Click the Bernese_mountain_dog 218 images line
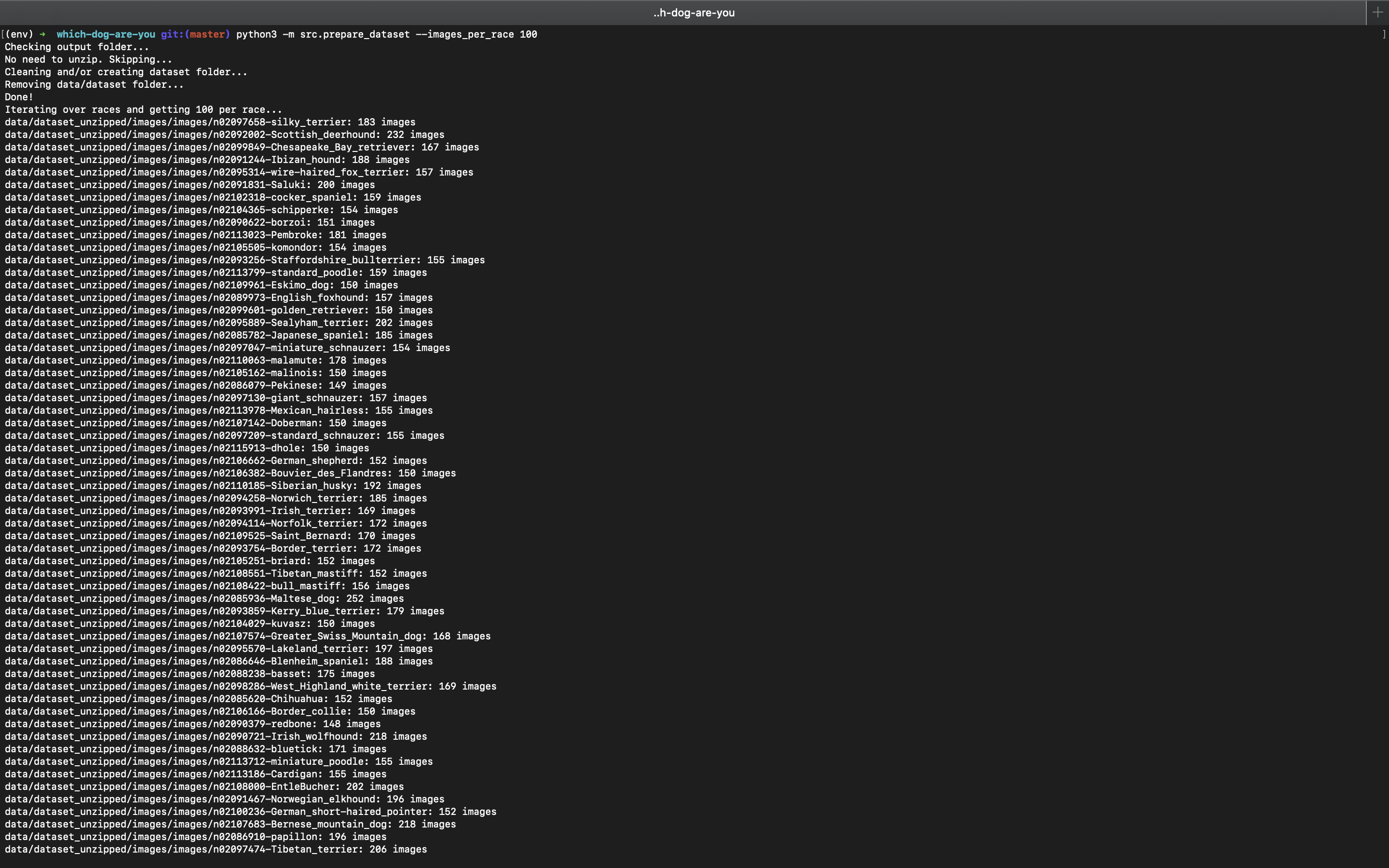The image size is (1389, 868). pos(230,824)
